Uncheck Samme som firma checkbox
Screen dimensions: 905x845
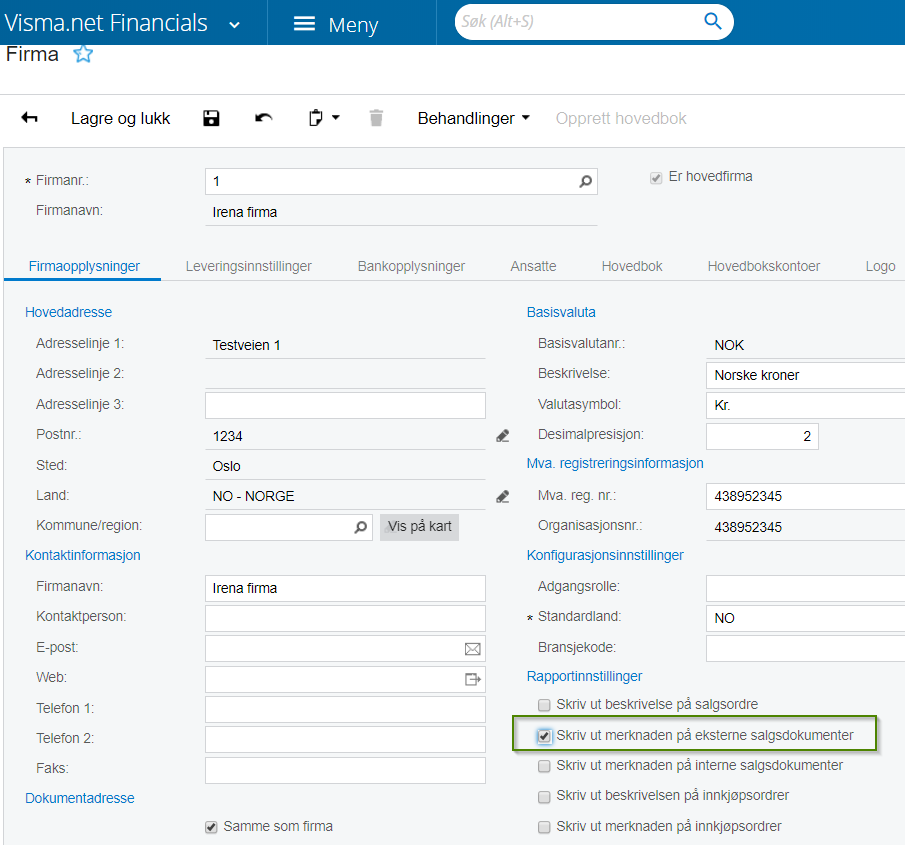click(211, 827)
